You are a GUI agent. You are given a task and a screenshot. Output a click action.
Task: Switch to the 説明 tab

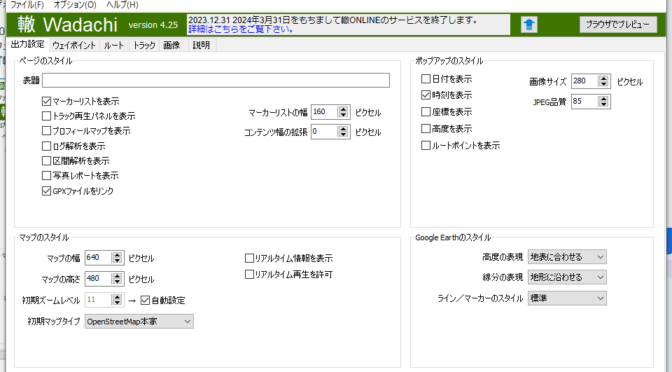coord(201,45)
